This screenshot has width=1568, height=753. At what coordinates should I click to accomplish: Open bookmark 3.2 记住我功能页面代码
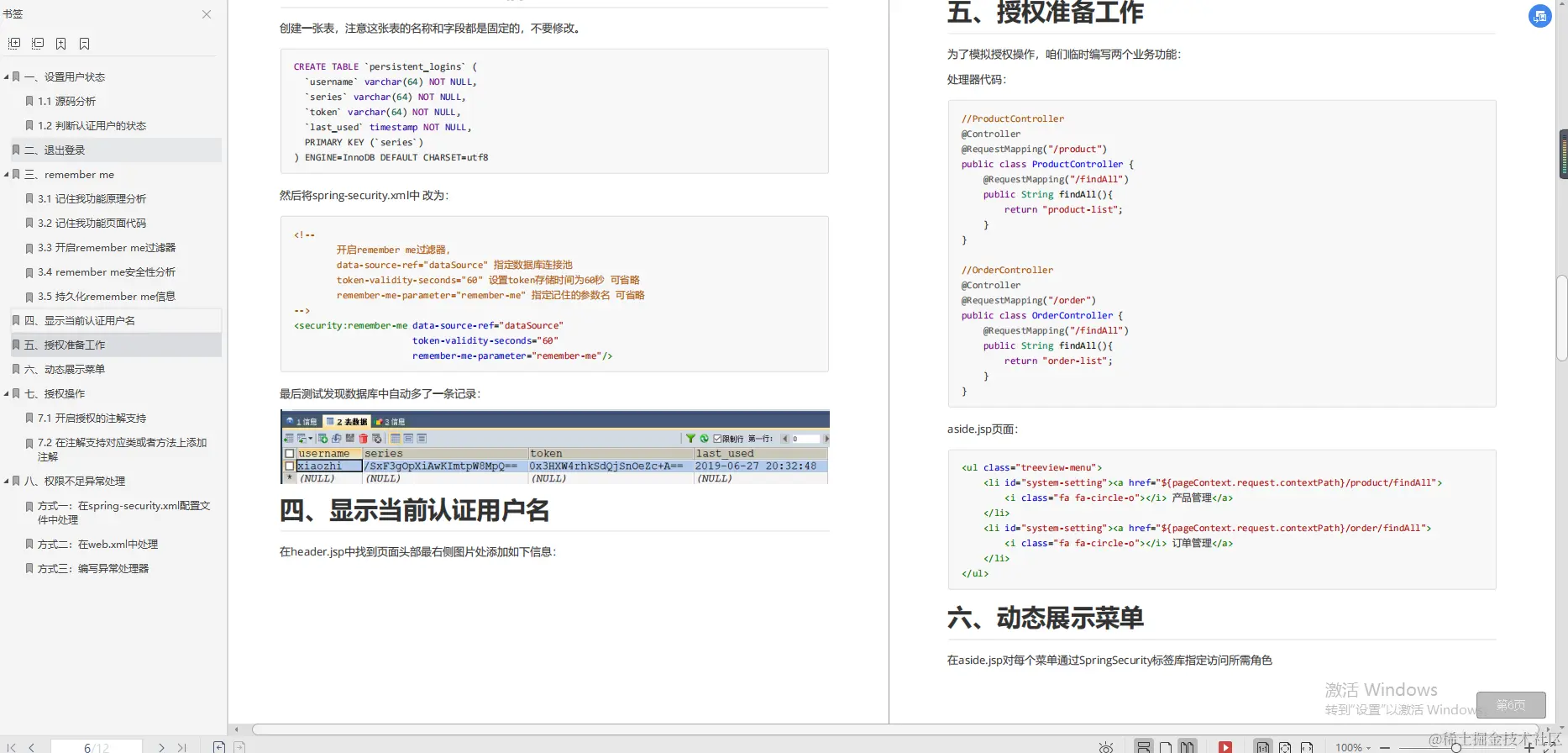point(92,223)
